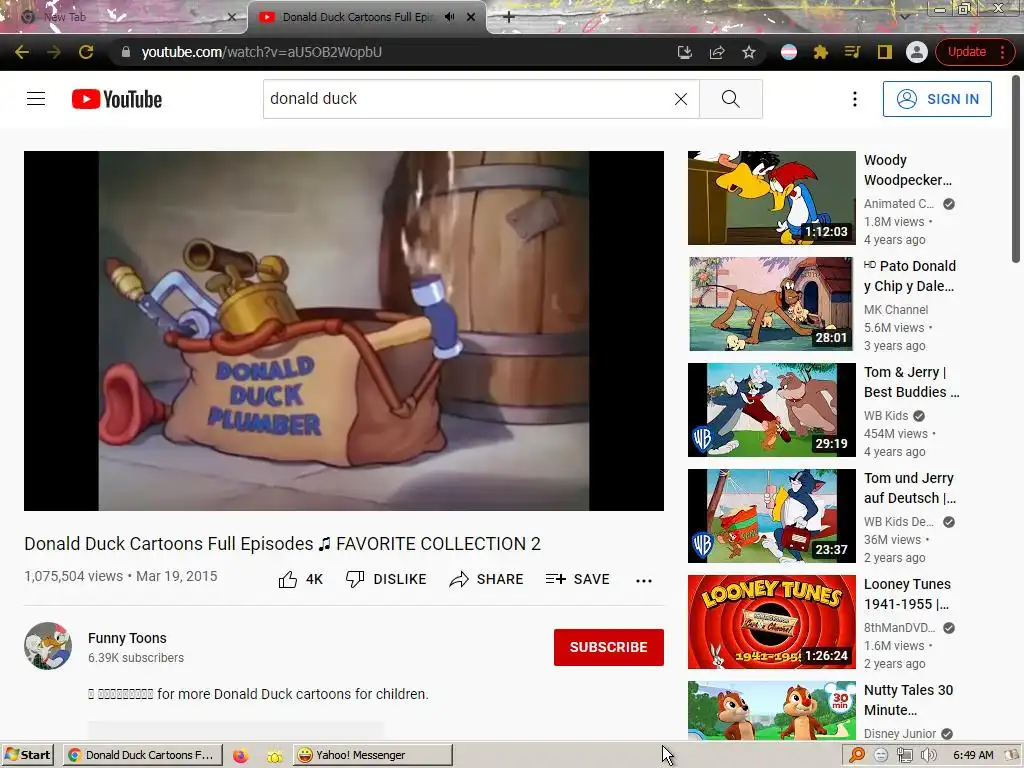This screenshot has width=1024, height=768.
Task: Open the Funny Toons channel avatar
Action: [x=48, y=646]
